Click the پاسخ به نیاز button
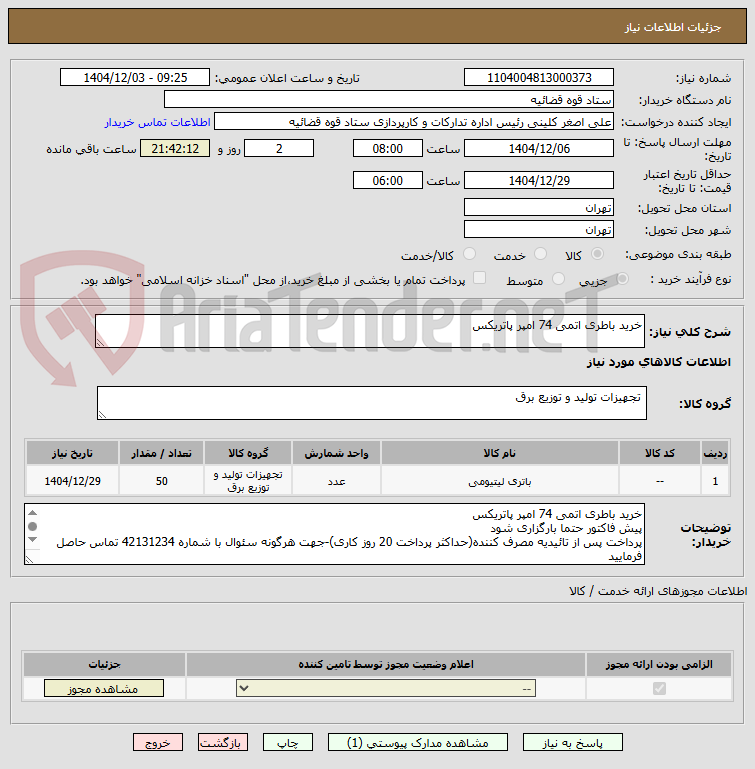 [x=573, y=743]
